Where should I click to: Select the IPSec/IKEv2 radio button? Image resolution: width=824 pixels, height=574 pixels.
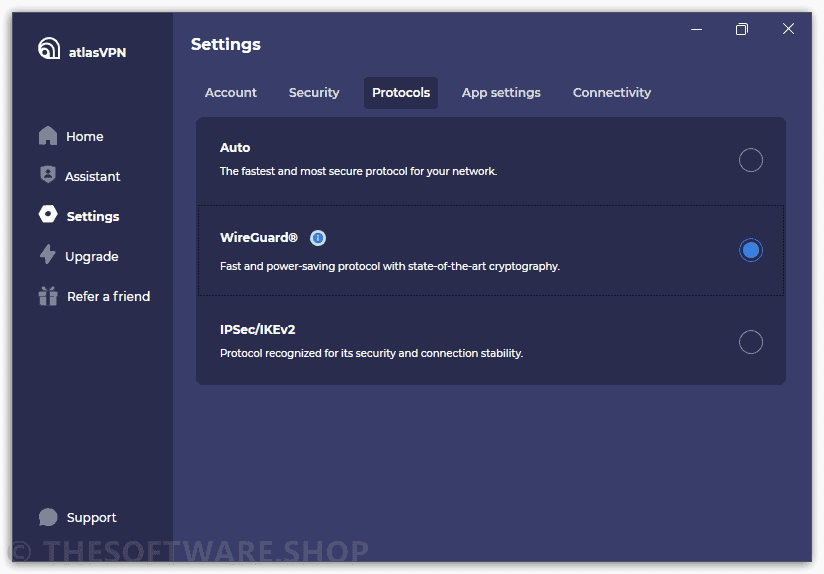[750, 342]
